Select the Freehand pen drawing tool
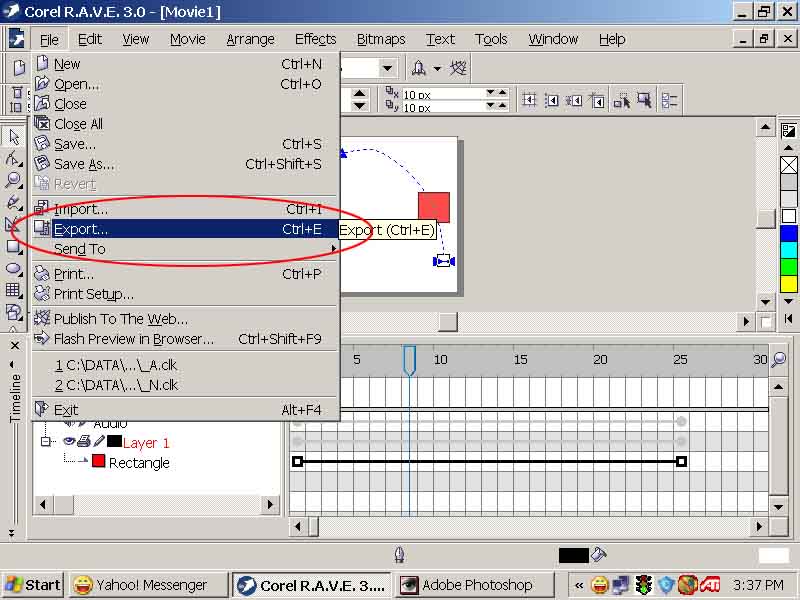Viewport: 800px width, 600px height. [14, 203]
